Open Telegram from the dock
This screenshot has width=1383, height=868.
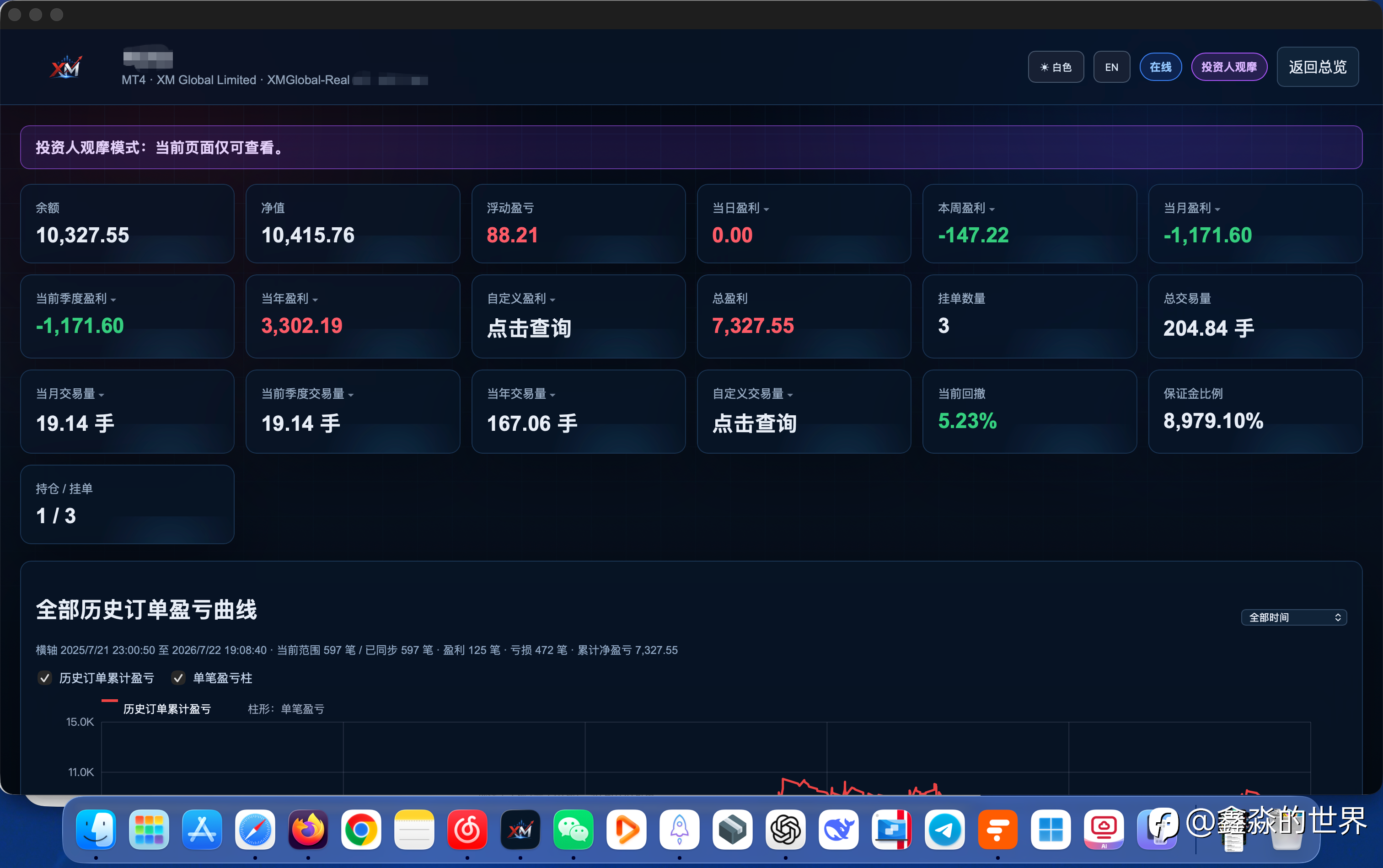tap(944, 829)
